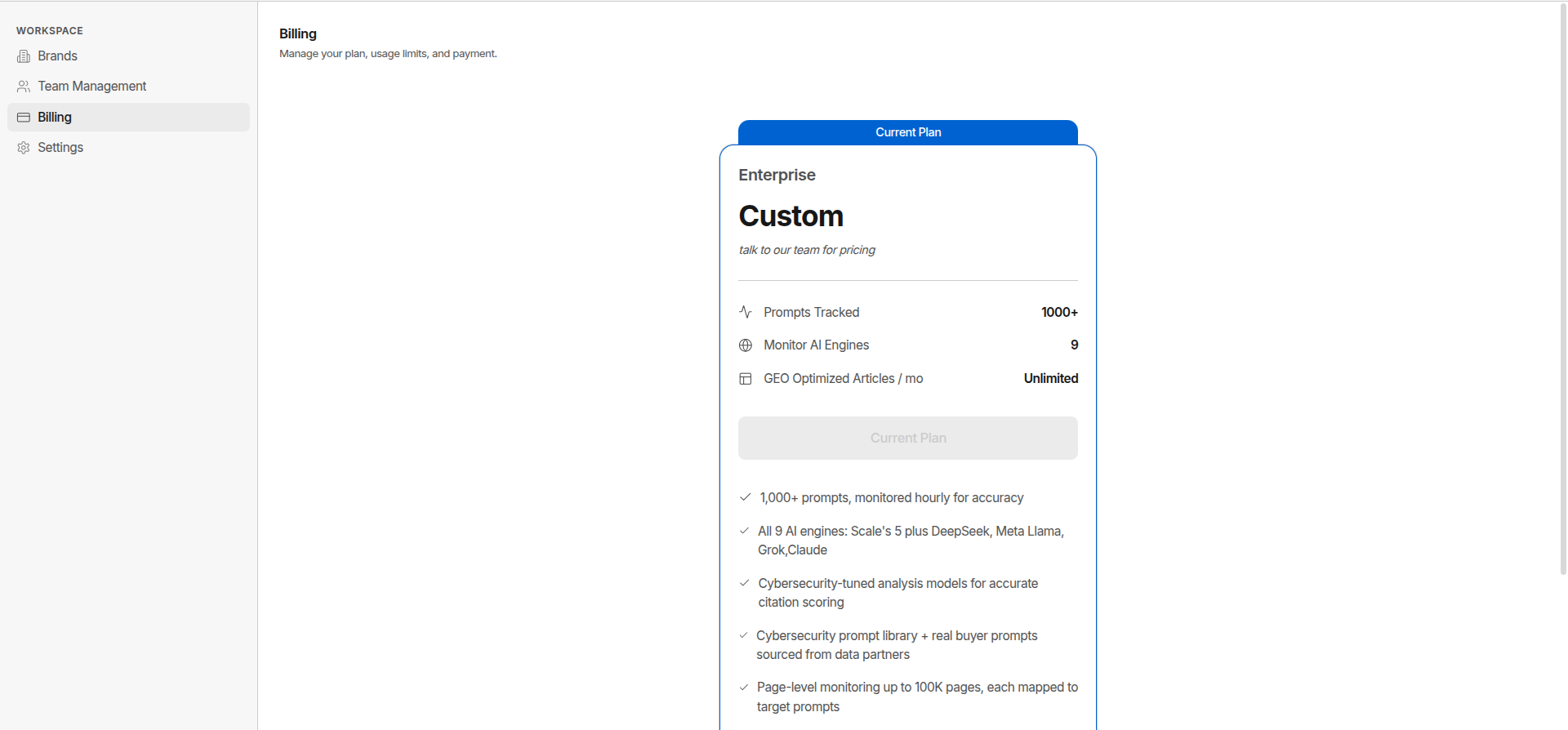Click the Team Management people icon
This screenshot has height=730, width=1568.
(24, 87)
